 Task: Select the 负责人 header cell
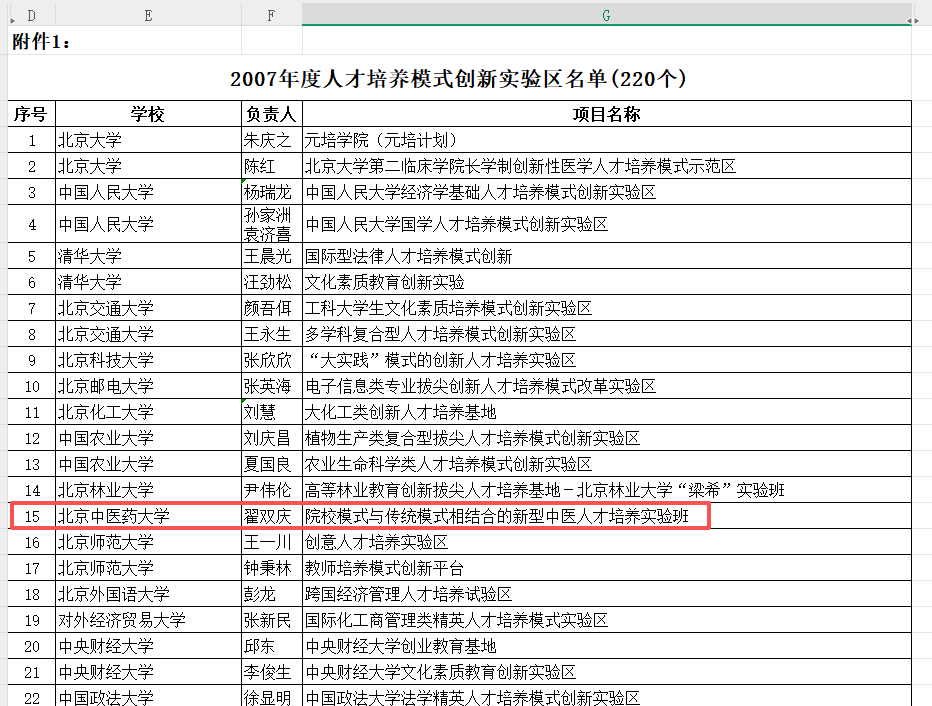pos(271,114)
